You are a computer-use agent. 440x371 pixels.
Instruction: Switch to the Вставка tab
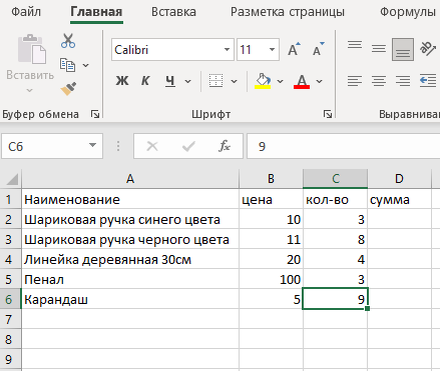[x=174, y=12]
